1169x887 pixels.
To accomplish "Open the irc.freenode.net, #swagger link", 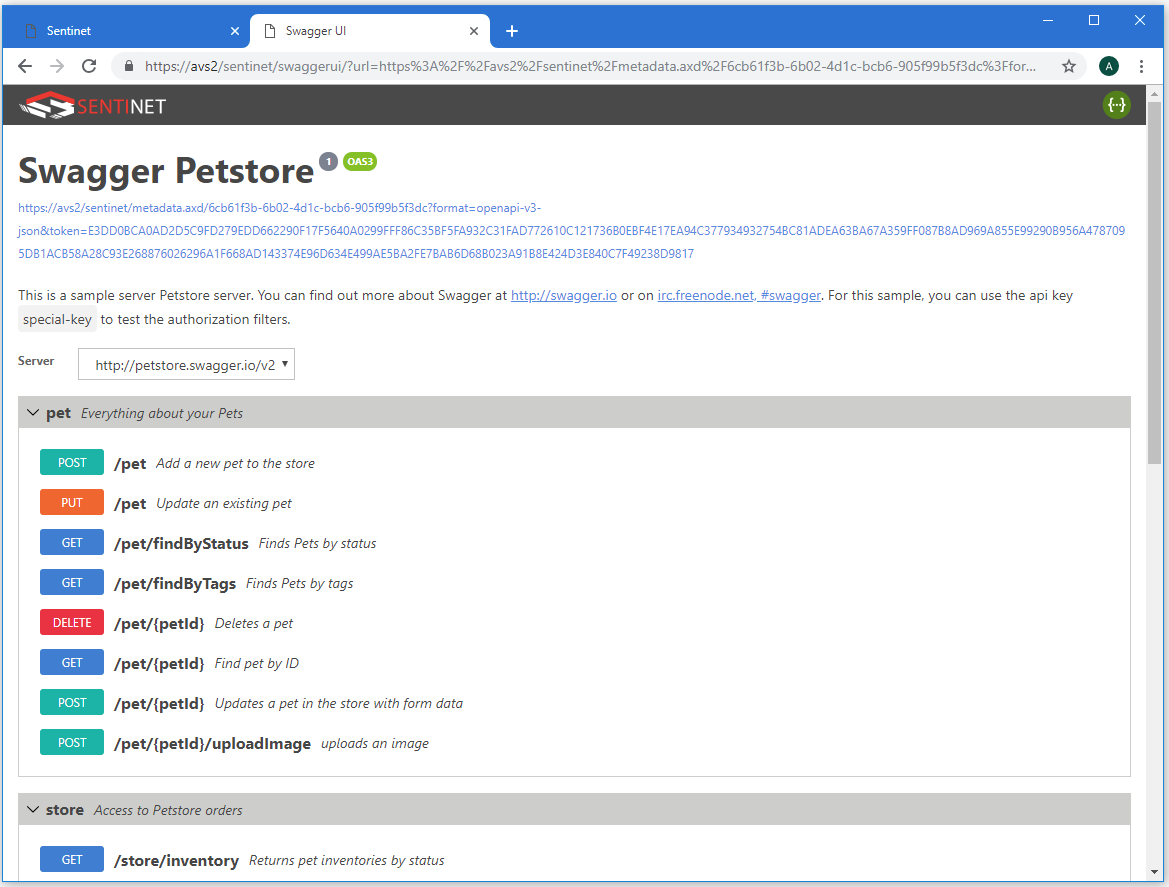I will tap(739, 295).
